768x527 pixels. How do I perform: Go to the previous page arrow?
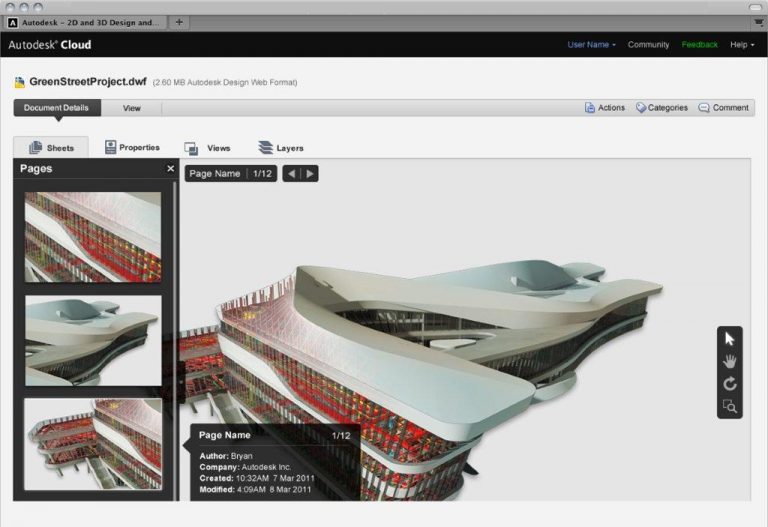pyautogui.click(x=291, y=174)
